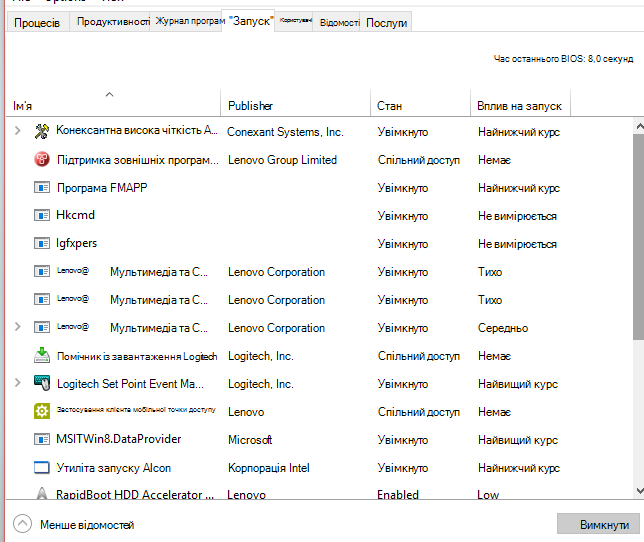Click the Програма FMAPP row icon
Viewport: 644px width, 542px height.
41,188
